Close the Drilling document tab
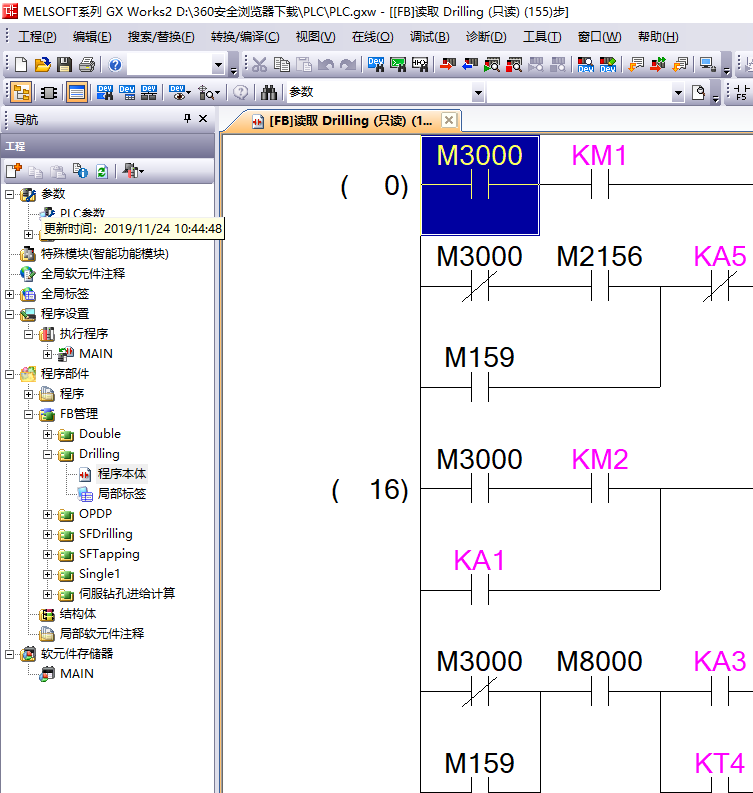 449,120
